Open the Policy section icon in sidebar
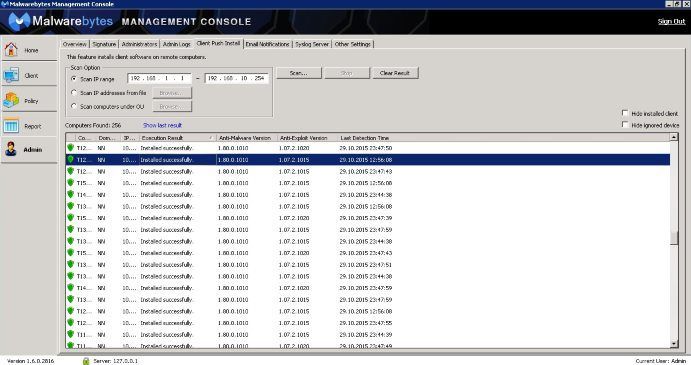691x365 pixels. point(11,101)
